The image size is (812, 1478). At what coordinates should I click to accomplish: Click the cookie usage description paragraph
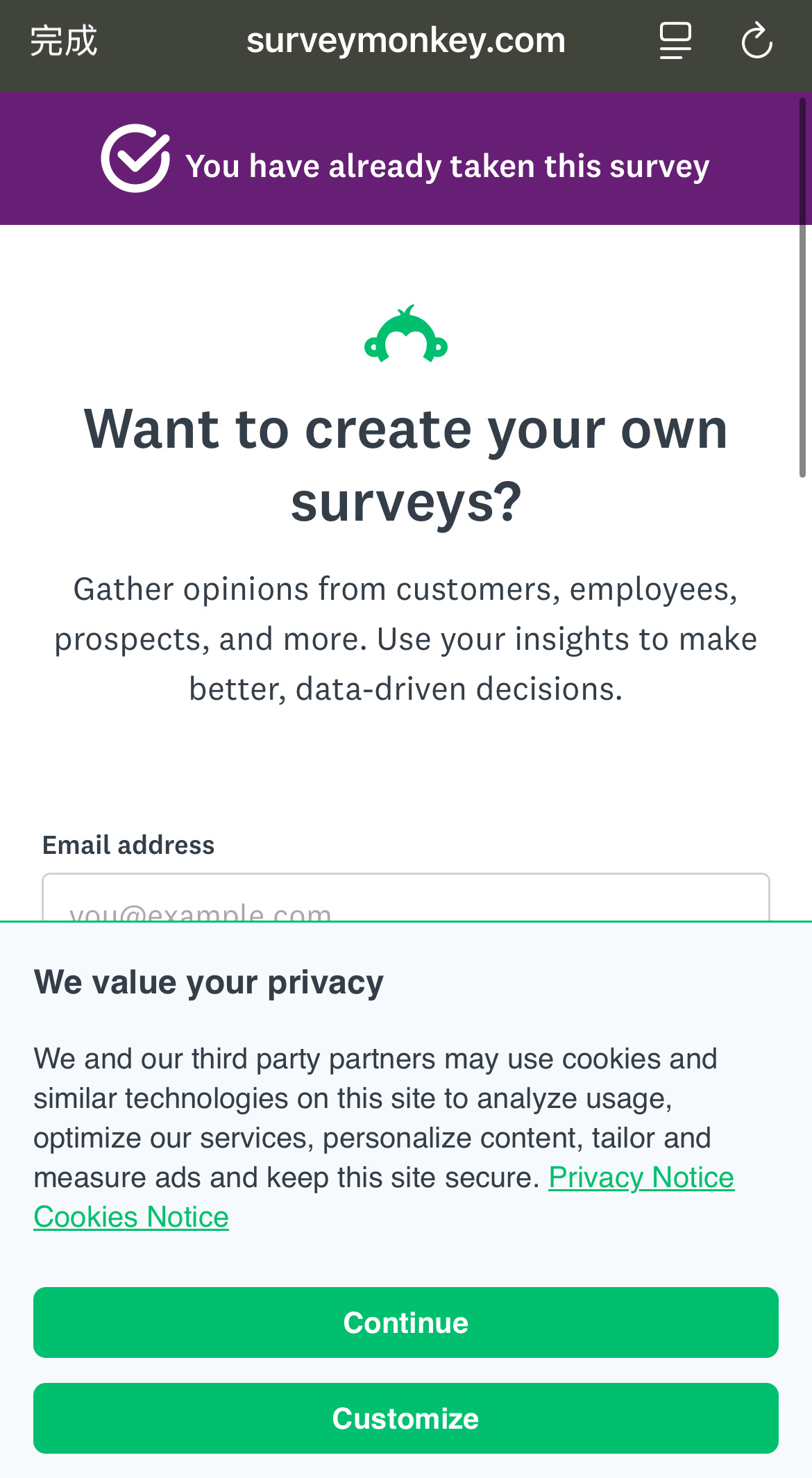[384, 1138]
